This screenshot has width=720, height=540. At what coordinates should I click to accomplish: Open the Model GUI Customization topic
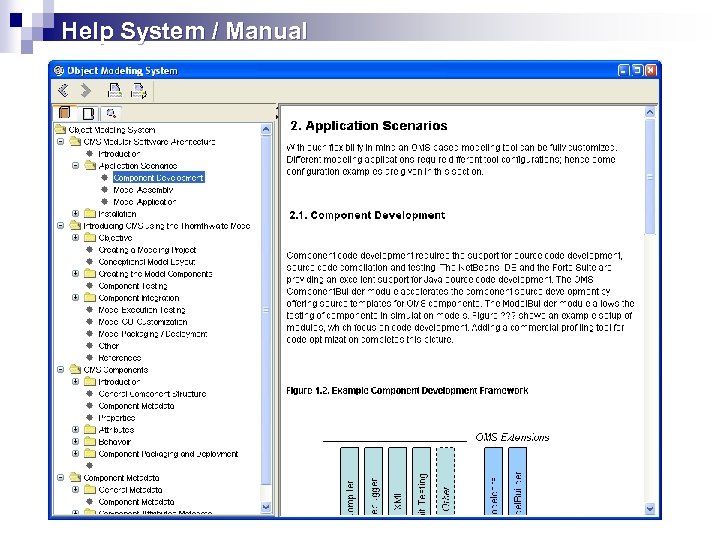(x=142, y=322)
